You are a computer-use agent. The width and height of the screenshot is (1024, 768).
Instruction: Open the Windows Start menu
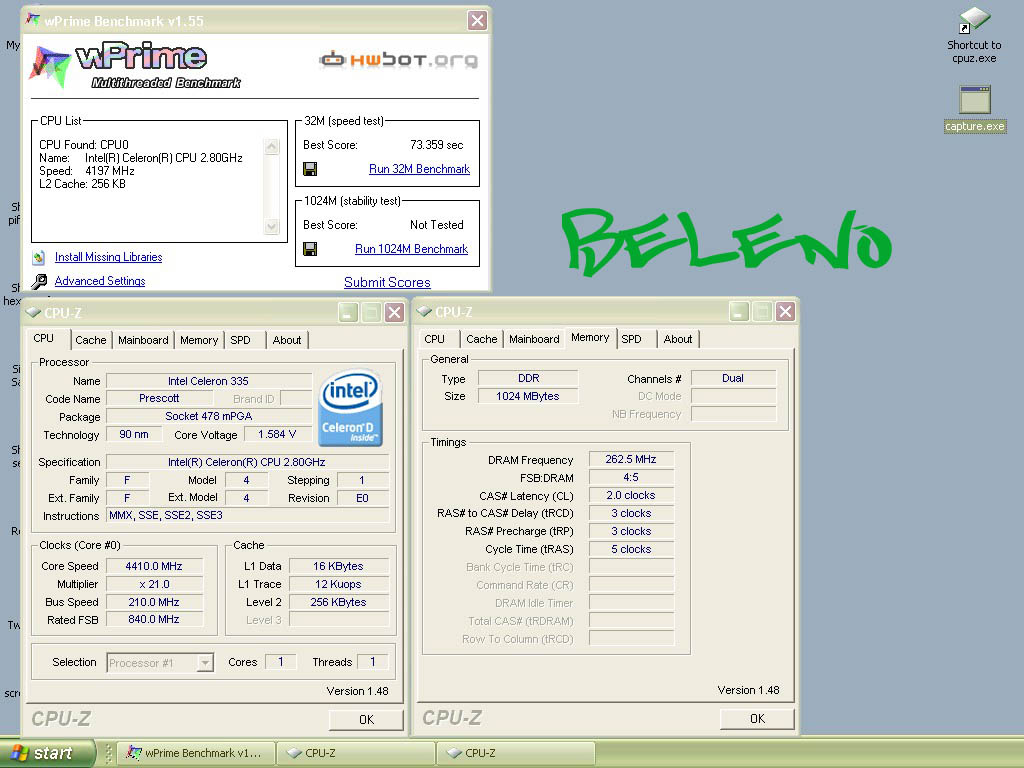(47, 753)
